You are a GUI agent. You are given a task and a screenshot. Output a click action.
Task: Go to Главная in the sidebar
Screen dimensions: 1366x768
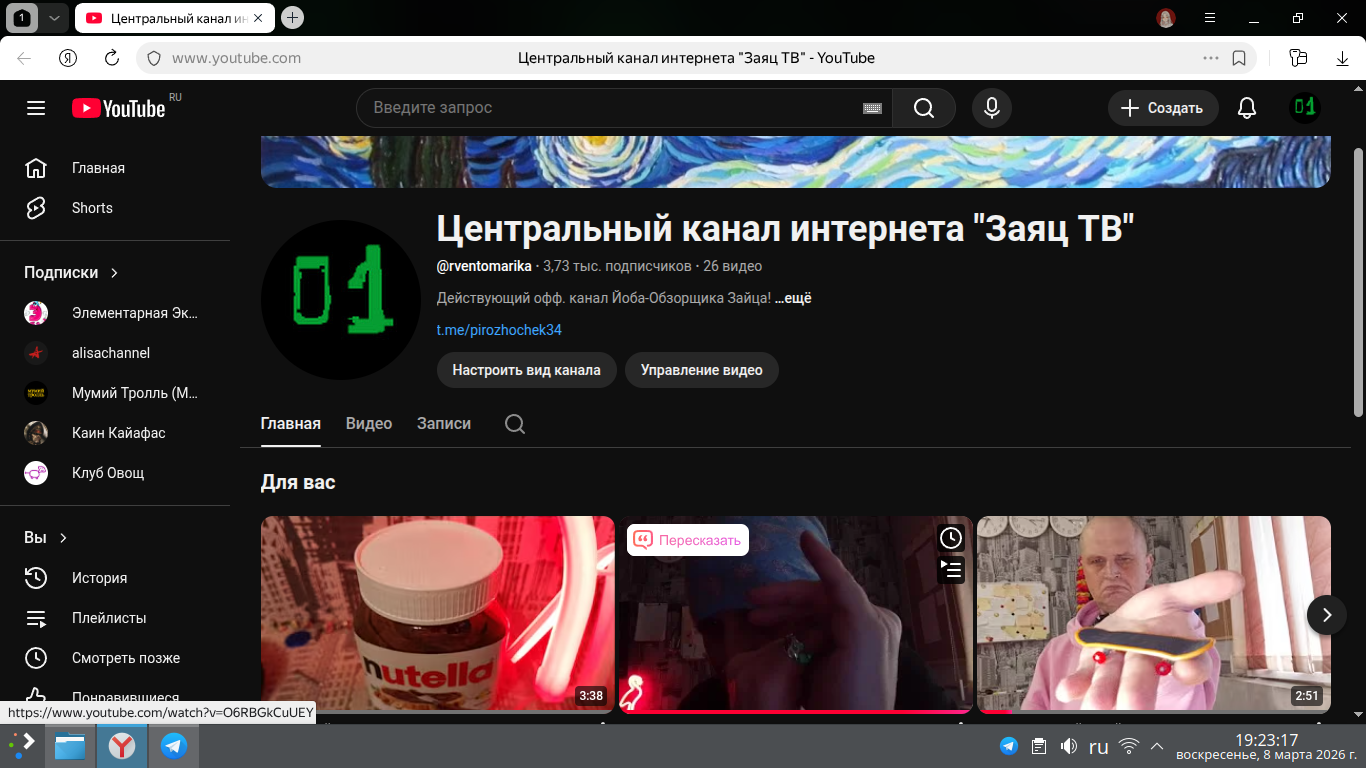[115, 168]
